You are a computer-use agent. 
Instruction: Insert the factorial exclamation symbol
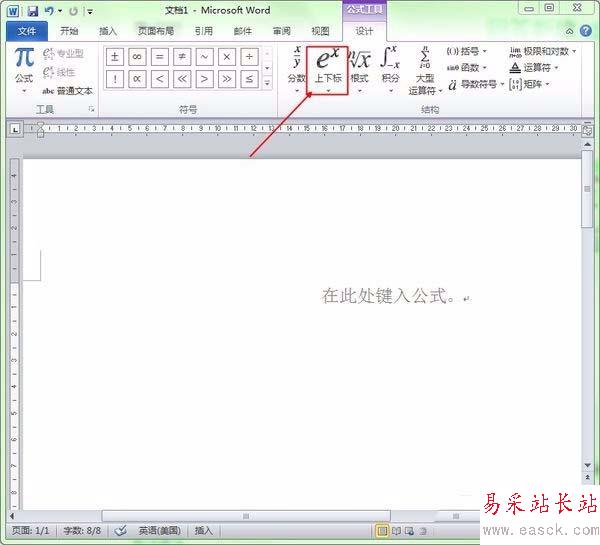point(114,79)
